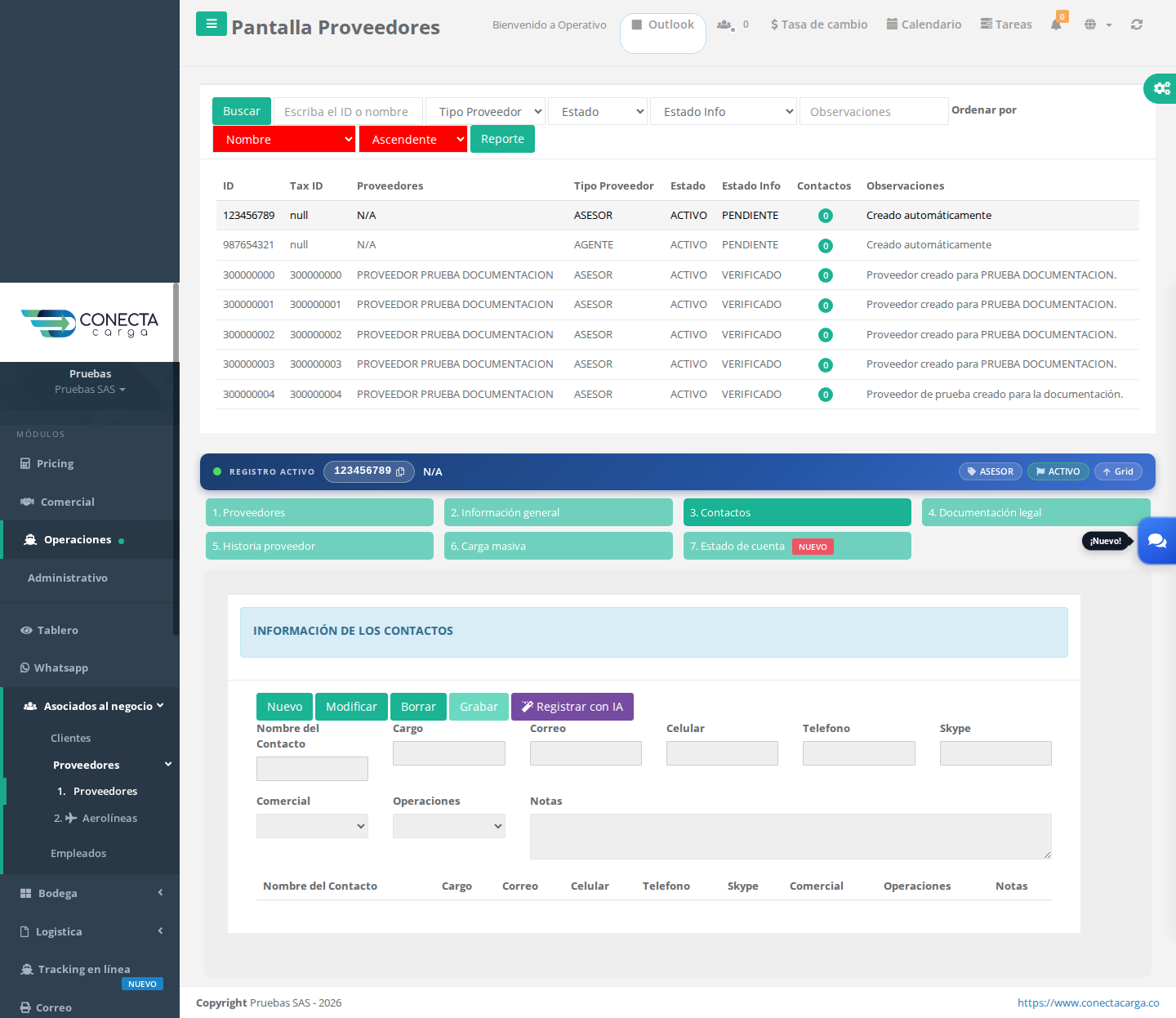Open the Estado filter dropdown
Screen dimensions: 1176x1018
coord(598,112)
